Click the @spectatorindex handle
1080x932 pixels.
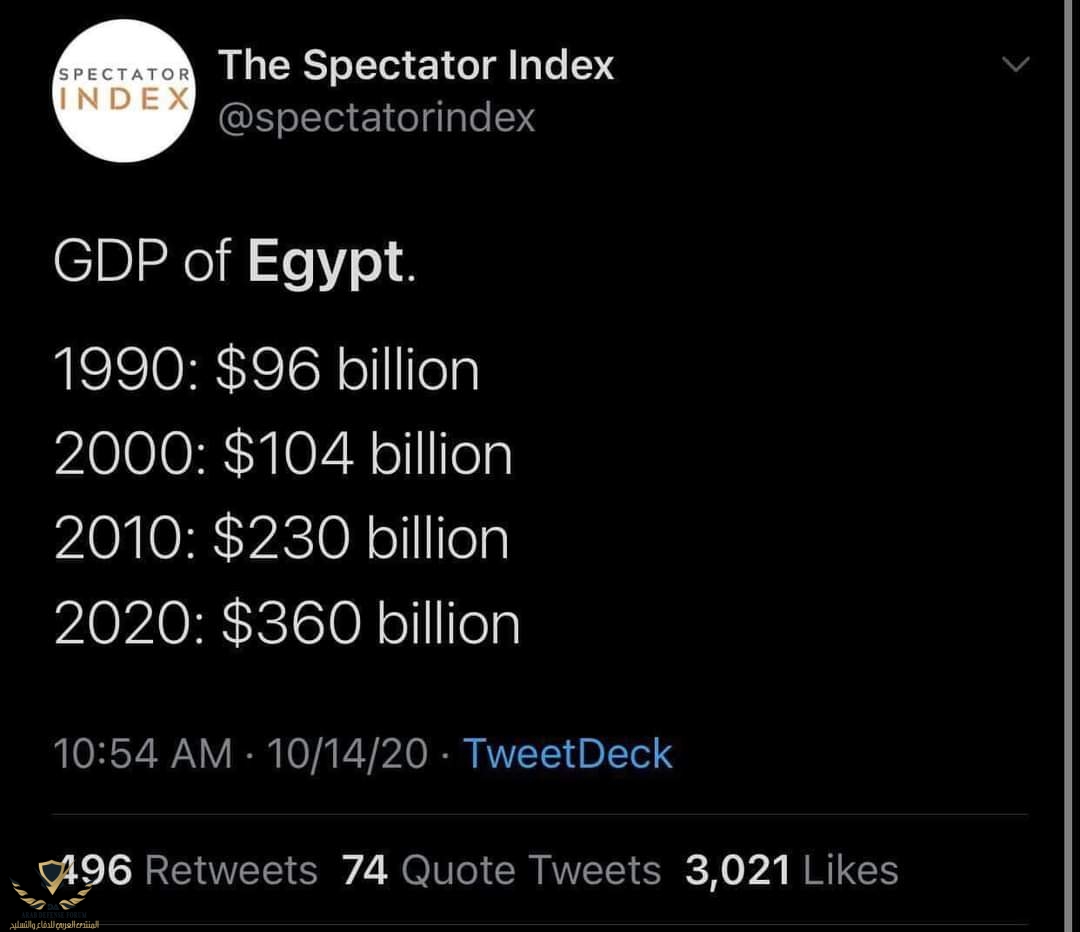pyautogui.click(x=377, y=118)
